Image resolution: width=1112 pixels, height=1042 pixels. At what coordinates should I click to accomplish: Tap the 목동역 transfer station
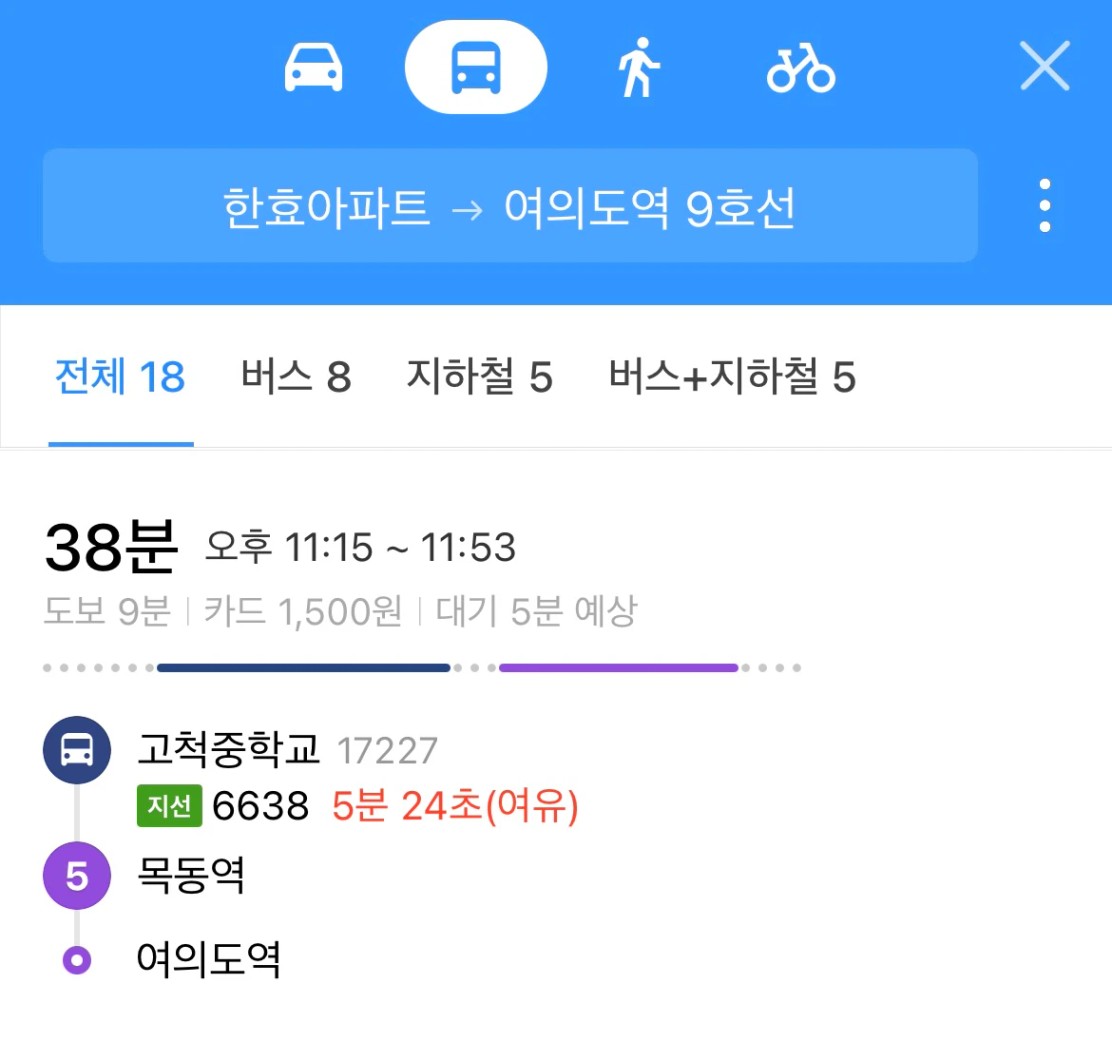click(x=191, y=875)
